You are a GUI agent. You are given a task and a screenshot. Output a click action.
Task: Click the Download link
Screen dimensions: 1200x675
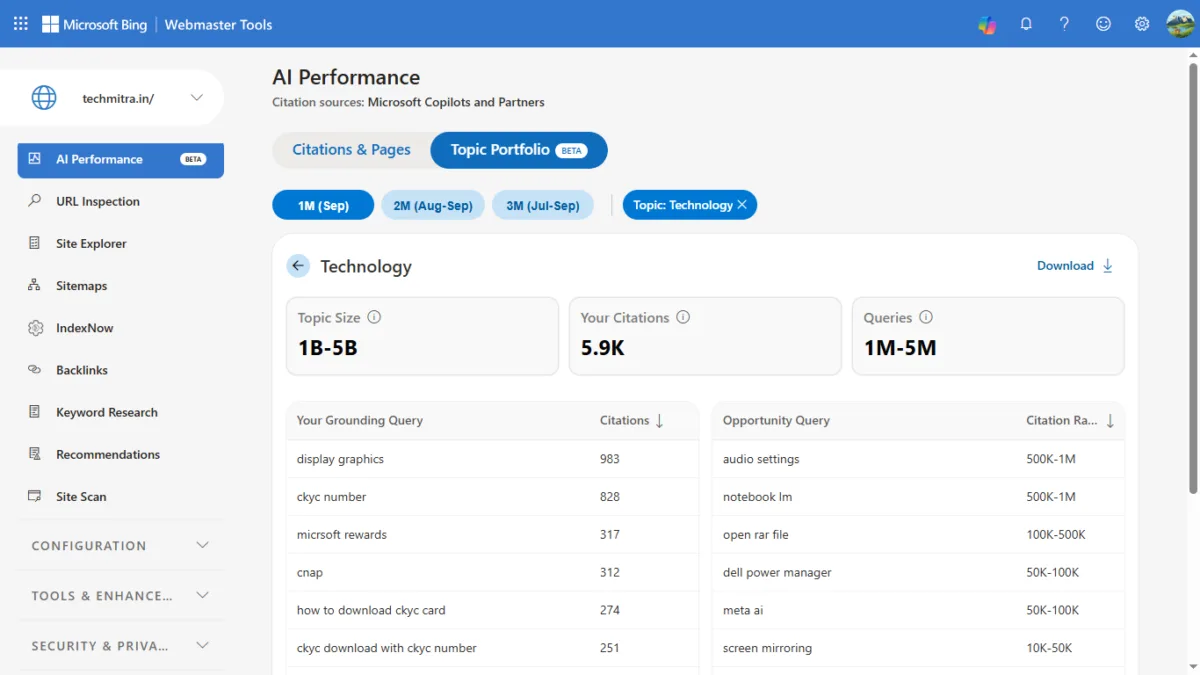1065,266
